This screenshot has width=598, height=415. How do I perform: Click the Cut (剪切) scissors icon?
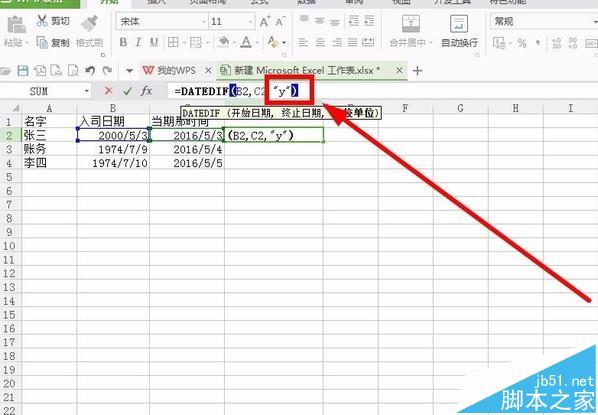click(x=42, y=20)
